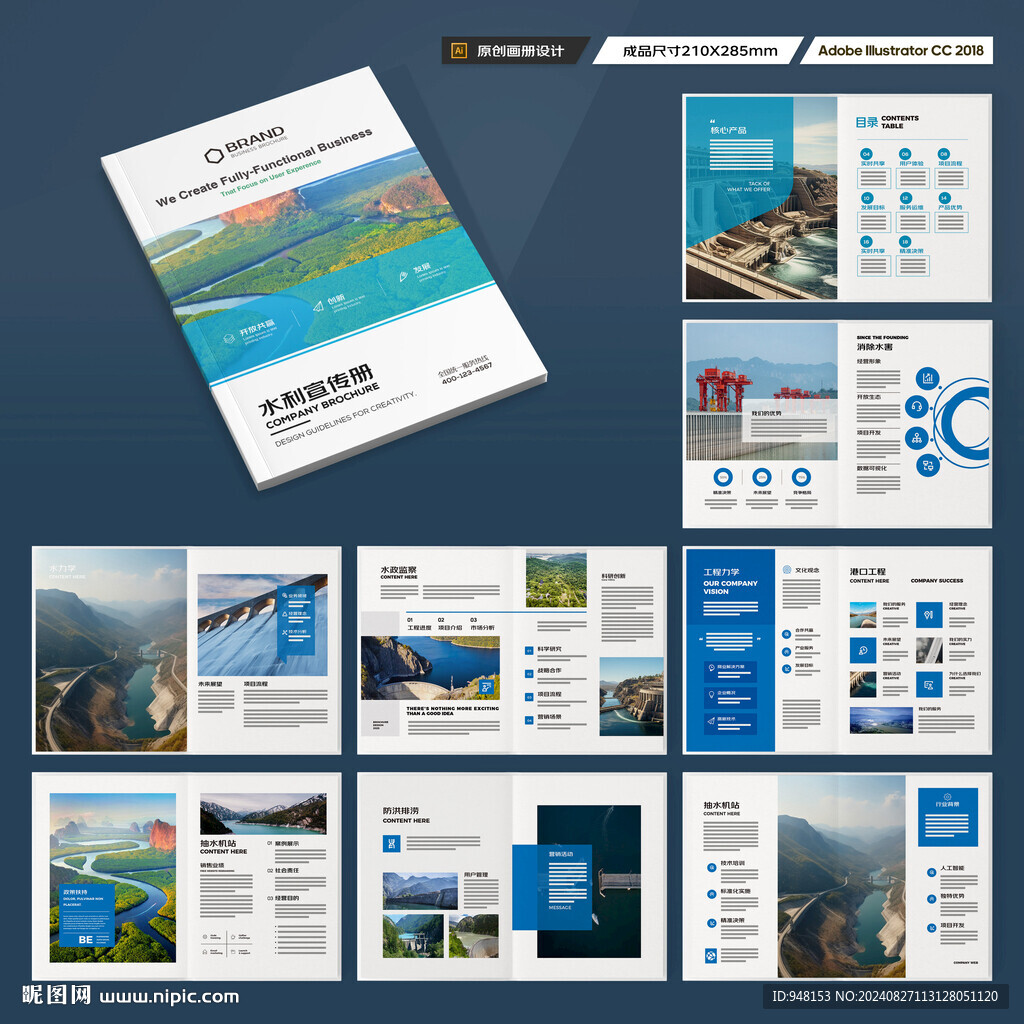
Task: Click the 港口工程 heading
Action: [867, 571]
